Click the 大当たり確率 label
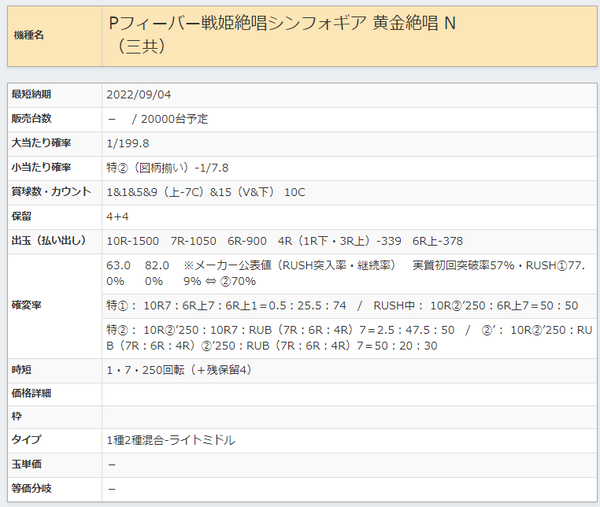 click(x=41, y=143)
